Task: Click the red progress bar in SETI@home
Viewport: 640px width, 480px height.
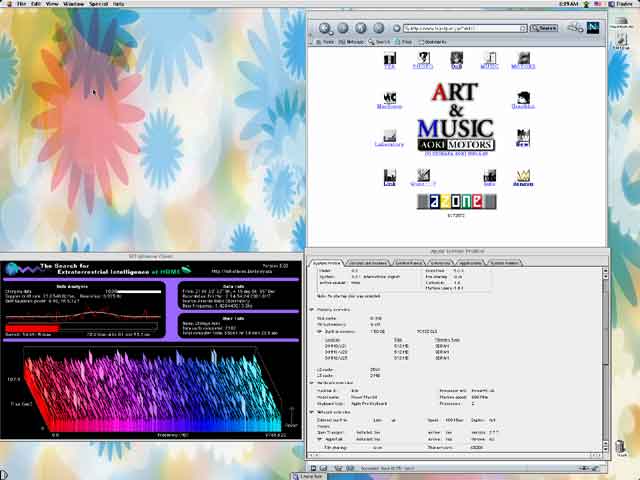Action: pos(33,328)
